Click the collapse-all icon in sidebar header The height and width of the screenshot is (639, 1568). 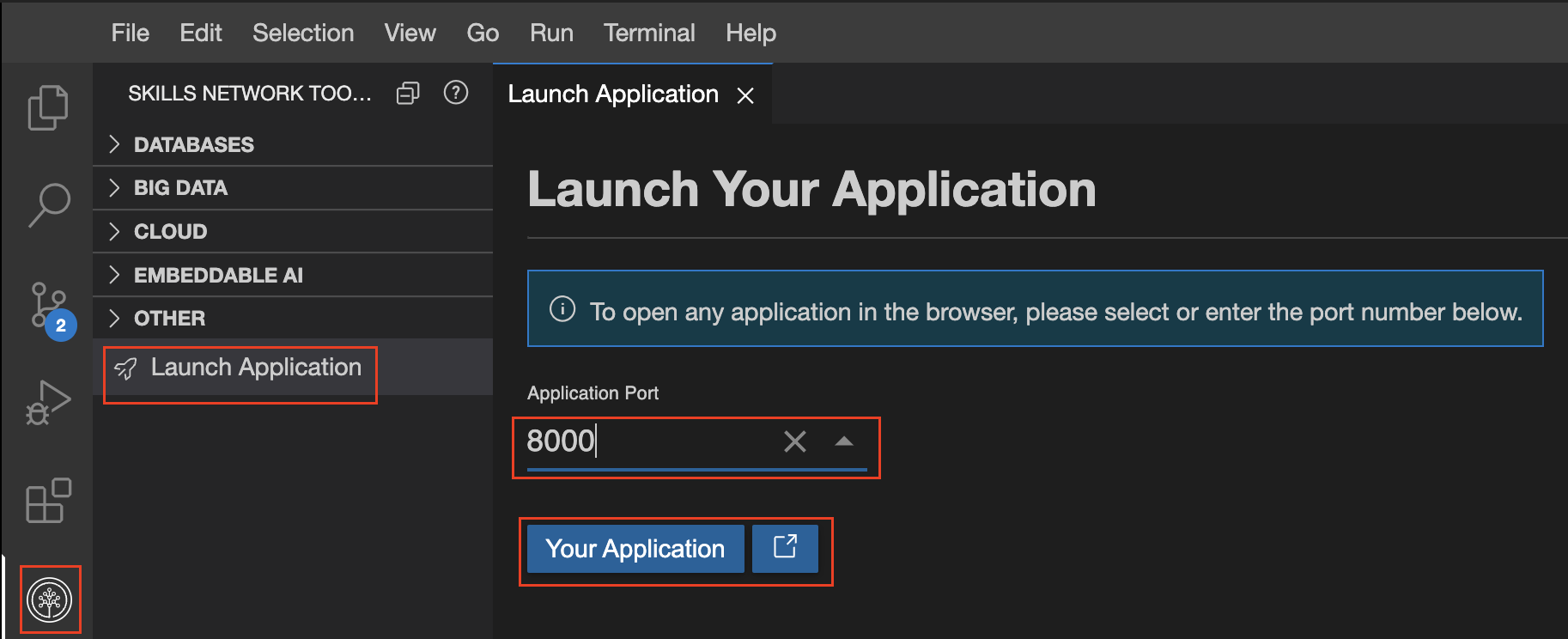tap(408, 93)
